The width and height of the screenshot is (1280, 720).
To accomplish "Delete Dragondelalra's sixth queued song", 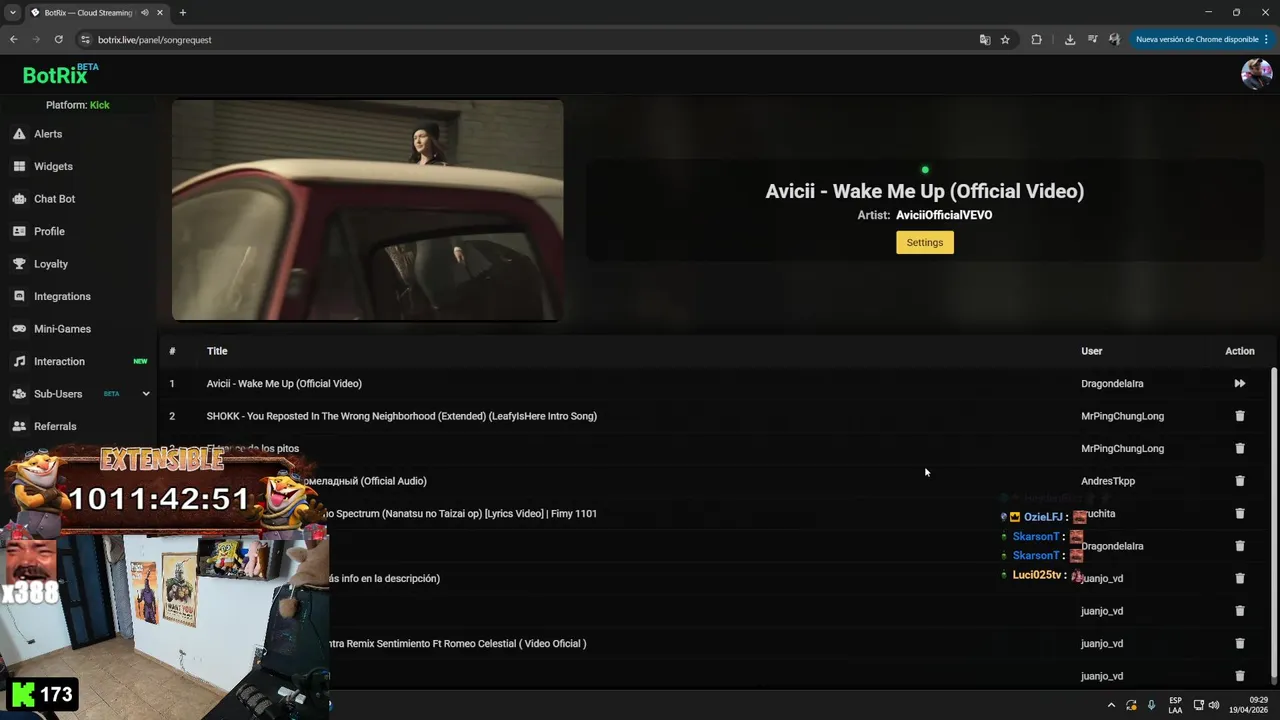I will (1240, 546).
